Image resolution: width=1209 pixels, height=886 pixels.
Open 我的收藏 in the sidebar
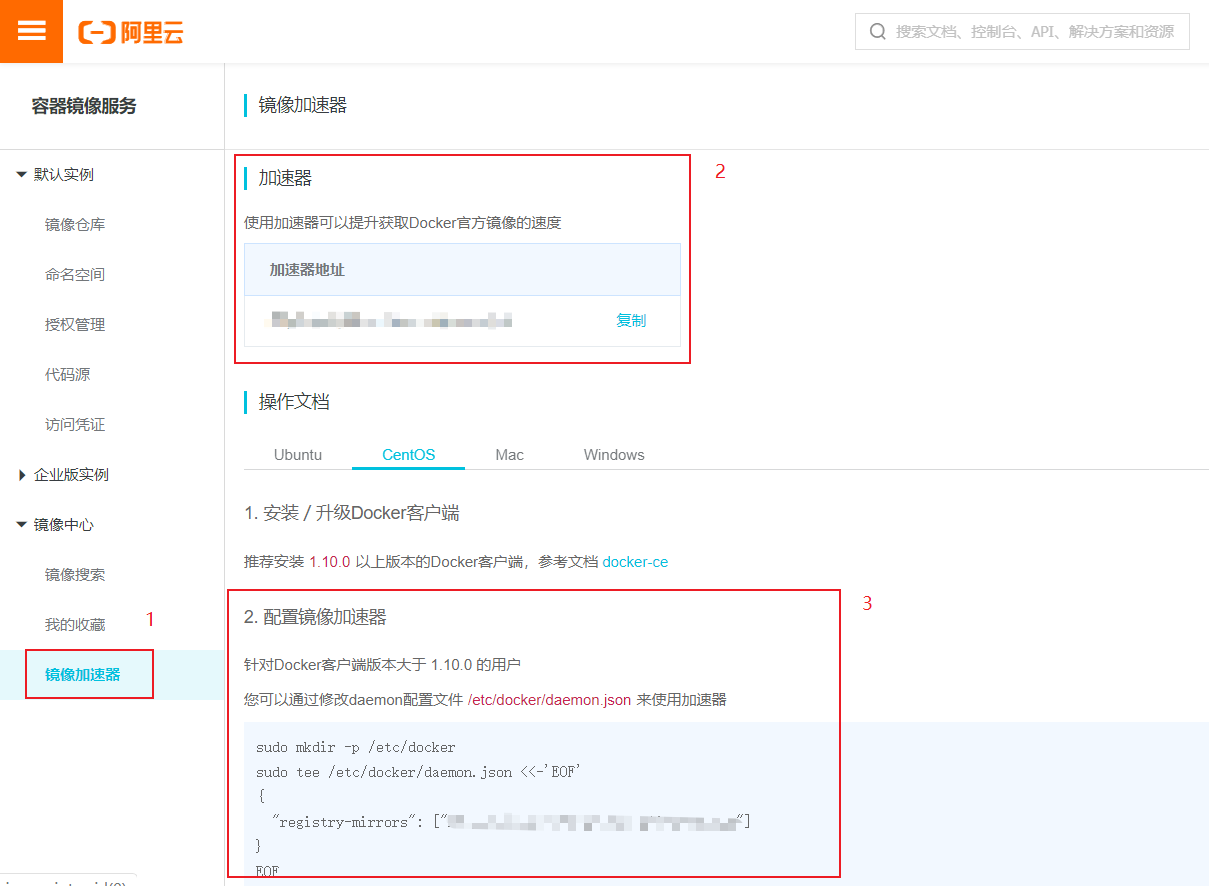(75, 625)
